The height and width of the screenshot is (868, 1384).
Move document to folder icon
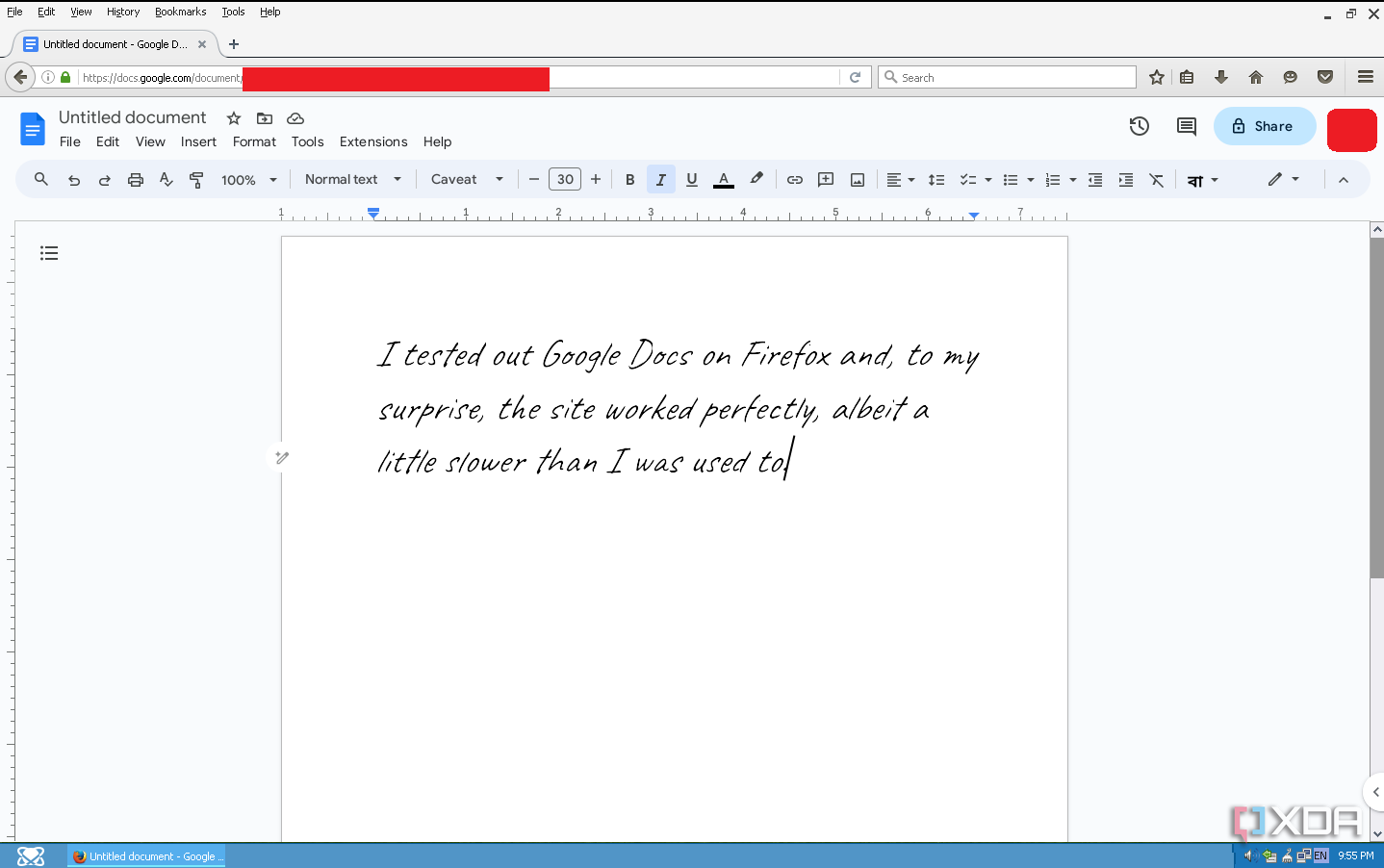click(x=265, y=118)
